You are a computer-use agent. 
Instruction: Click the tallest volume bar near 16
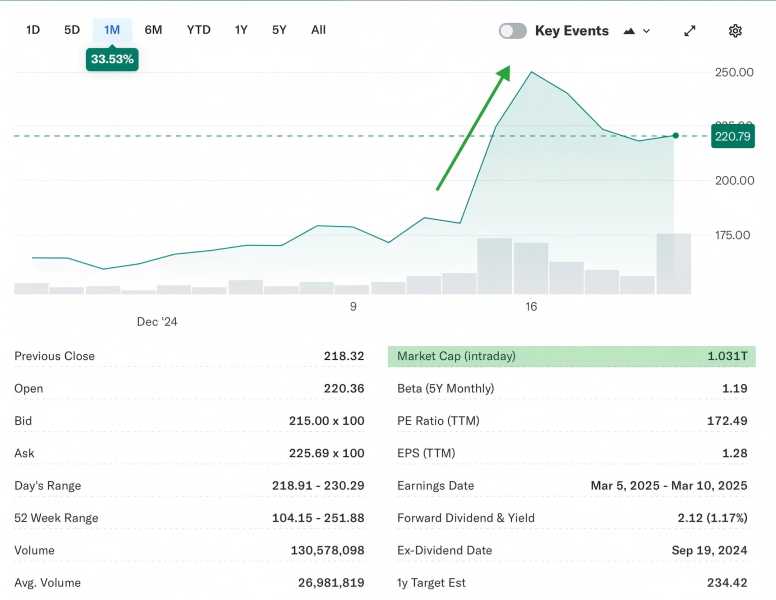[494, 266]
